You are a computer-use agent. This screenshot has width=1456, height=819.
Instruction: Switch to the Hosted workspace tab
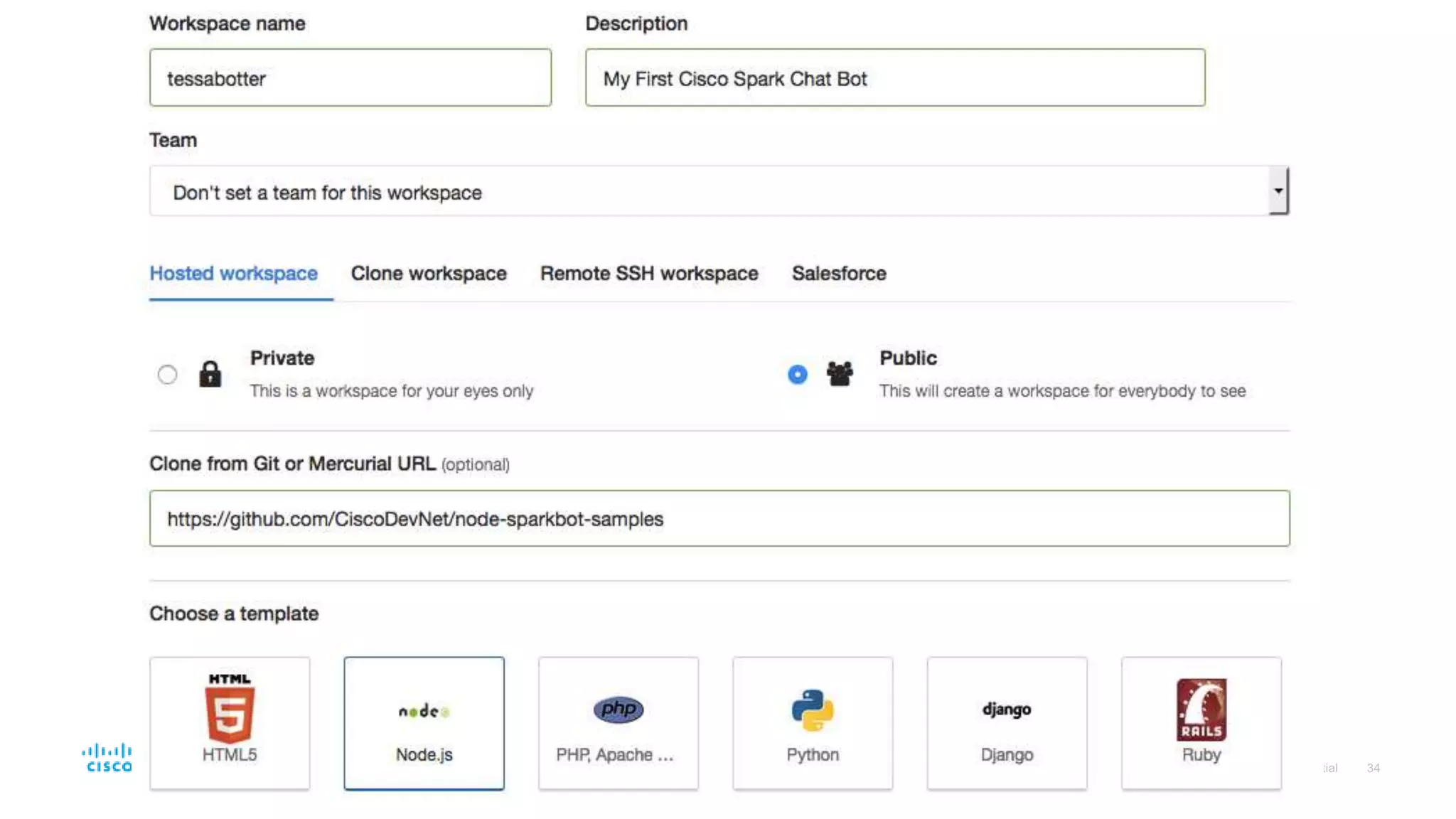click(x=233, y=274)
